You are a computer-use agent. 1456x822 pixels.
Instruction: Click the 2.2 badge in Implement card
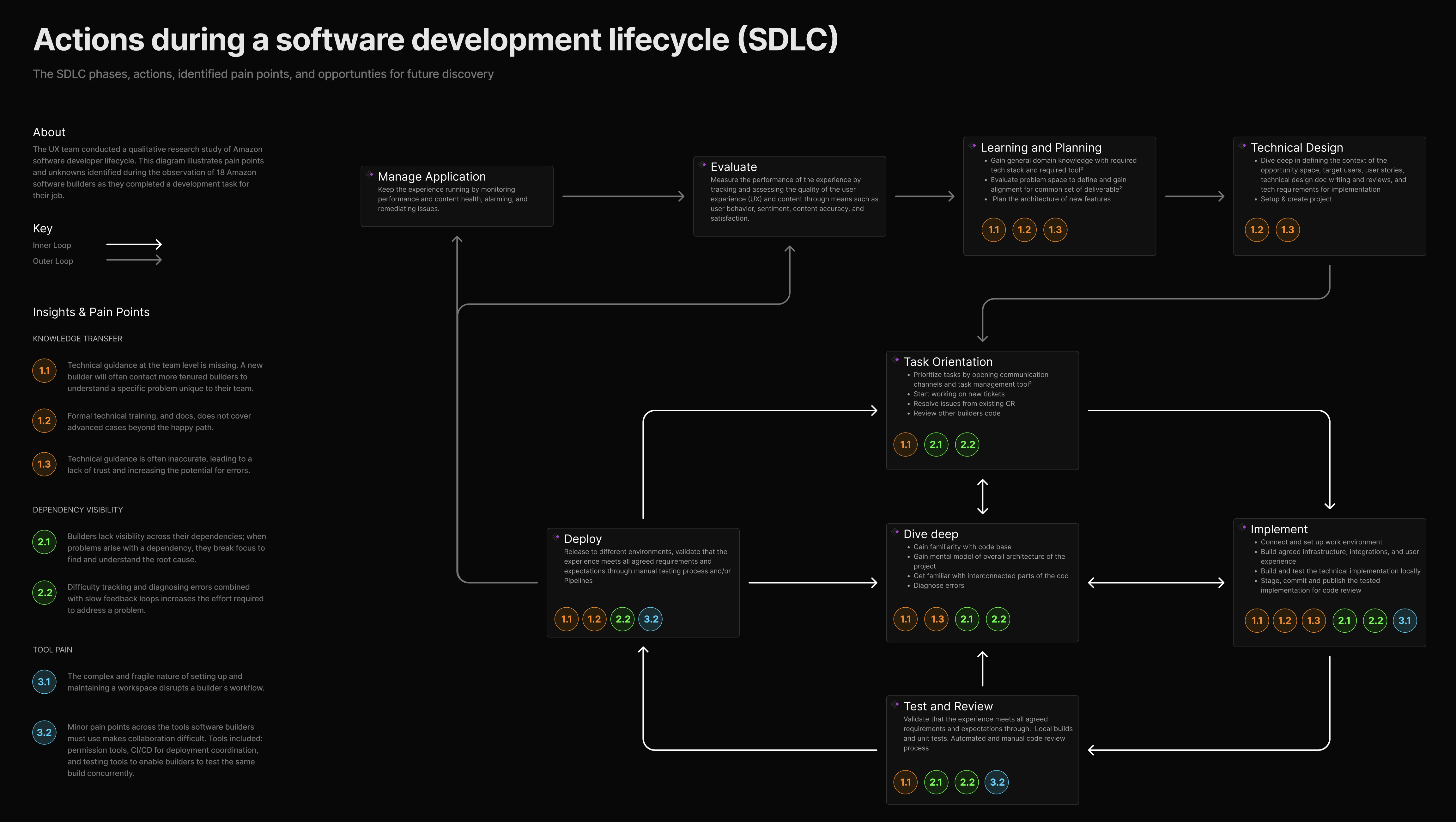click(x=1375, y=621)
